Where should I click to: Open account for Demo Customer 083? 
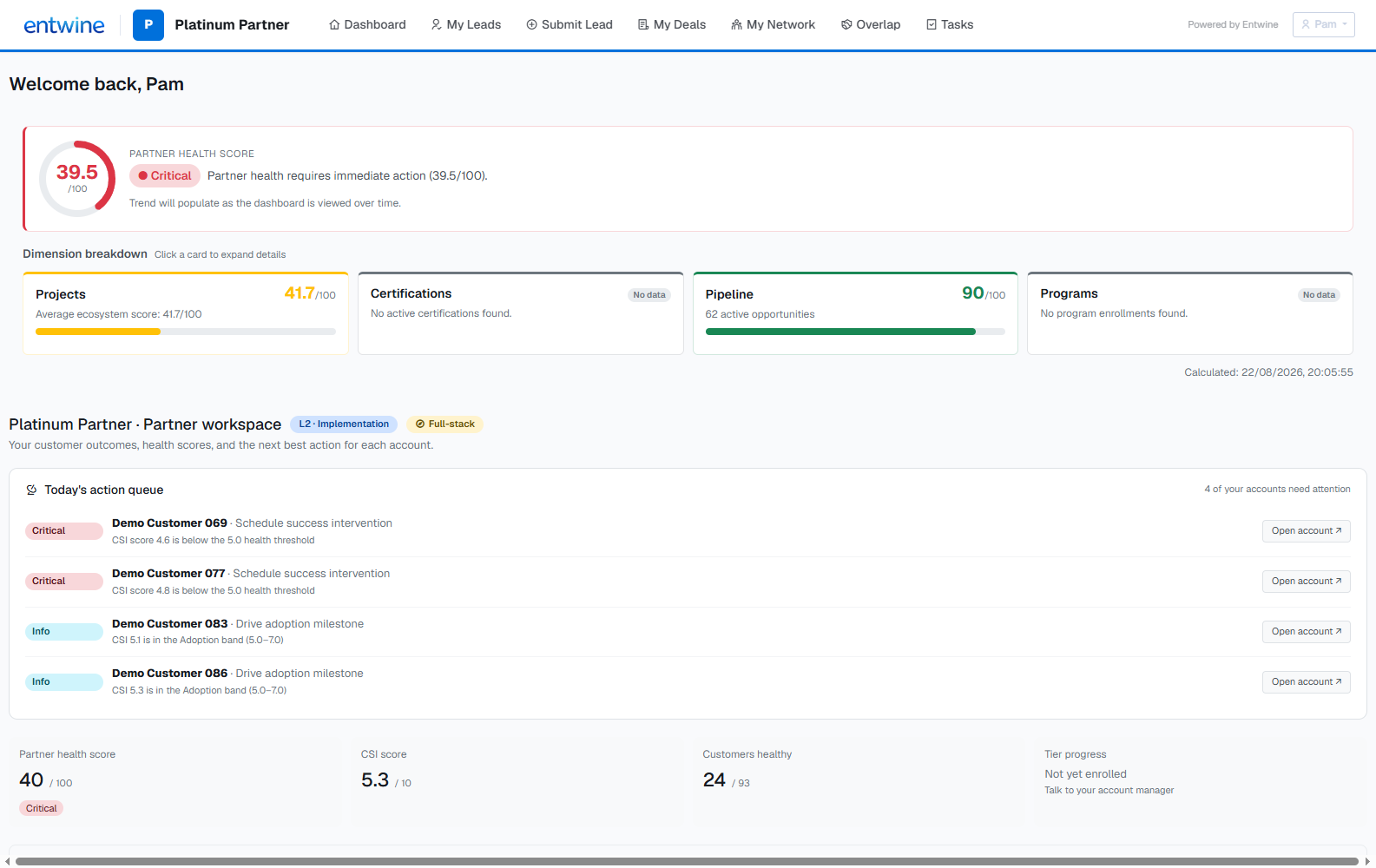pyautogui.click(x=1306, y=632)
